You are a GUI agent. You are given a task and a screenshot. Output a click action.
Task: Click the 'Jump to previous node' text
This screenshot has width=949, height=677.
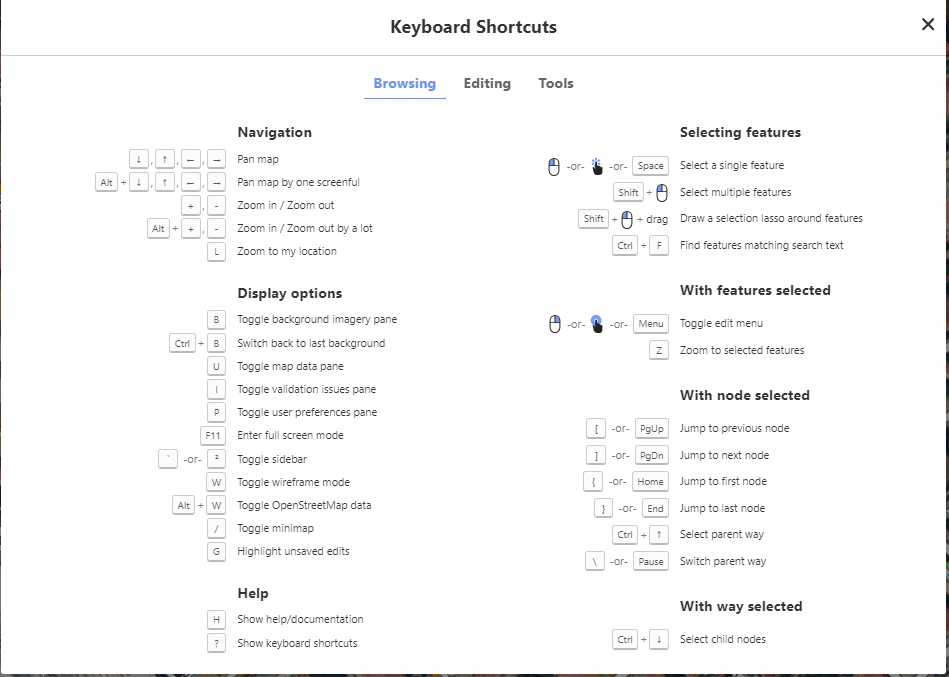[735, 428]
